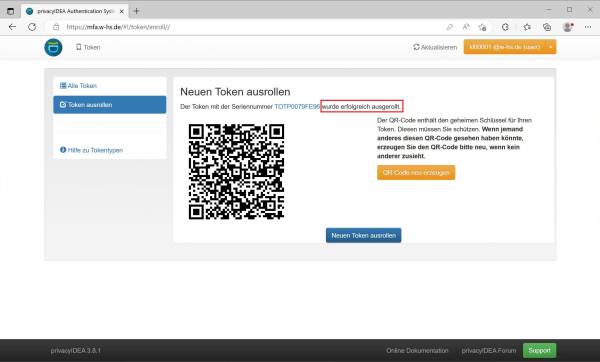Click the privacyIDEA logo icon
This screenshot has width=600, height=362.
(53, 47)
